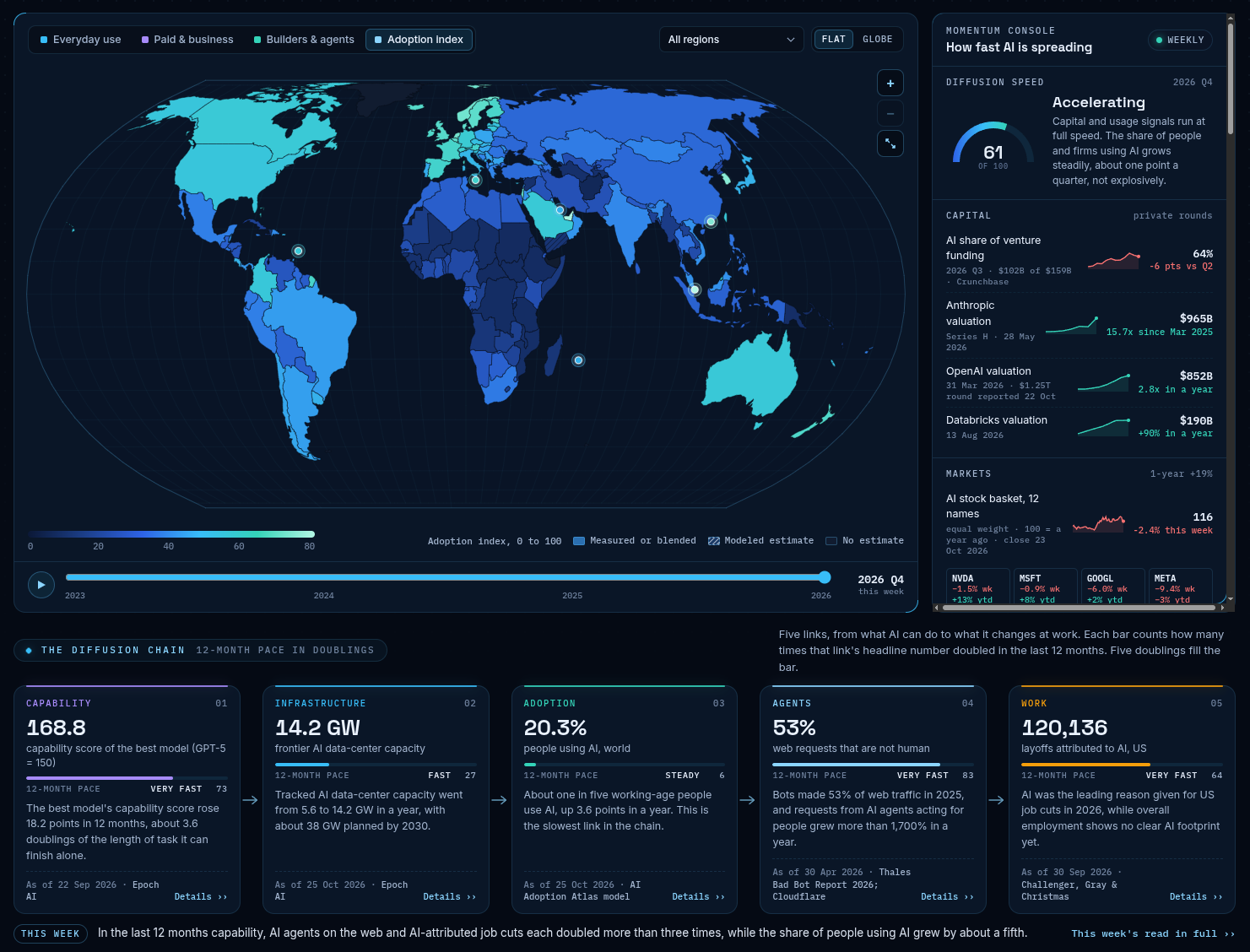The image size is (1250, 952).
Task: Click the AI venture funding sparkline chart
Action: click(1114, 260)
